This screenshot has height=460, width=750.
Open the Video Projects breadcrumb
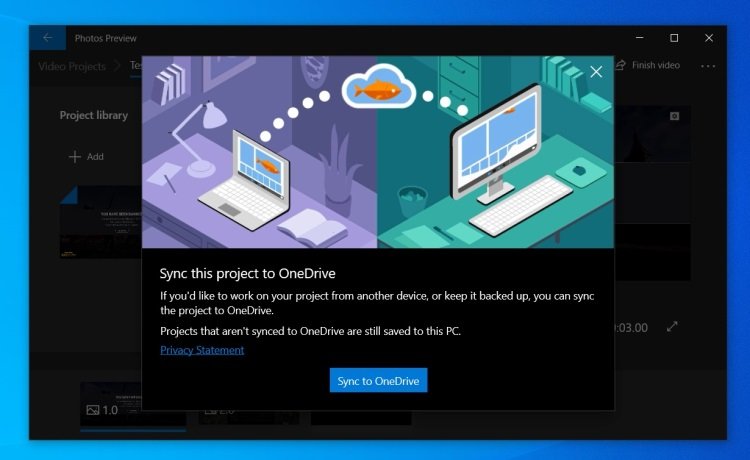tap(72, 66)
